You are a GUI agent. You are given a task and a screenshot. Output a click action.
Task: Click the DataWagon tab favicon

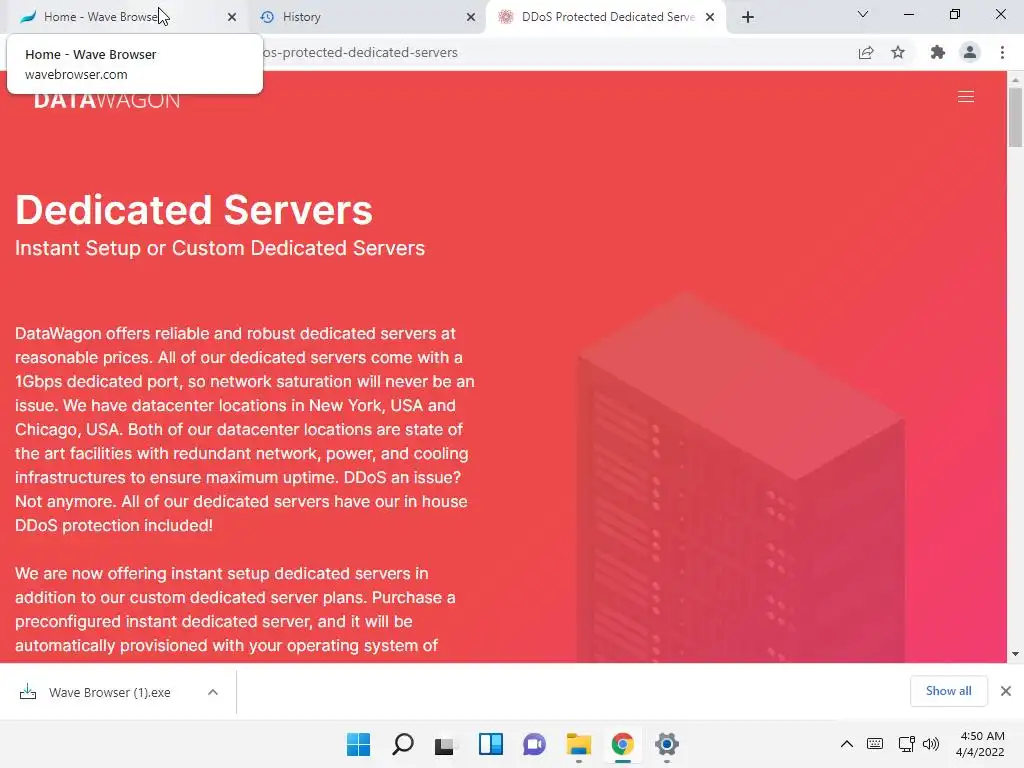click(x=505, y=17)
